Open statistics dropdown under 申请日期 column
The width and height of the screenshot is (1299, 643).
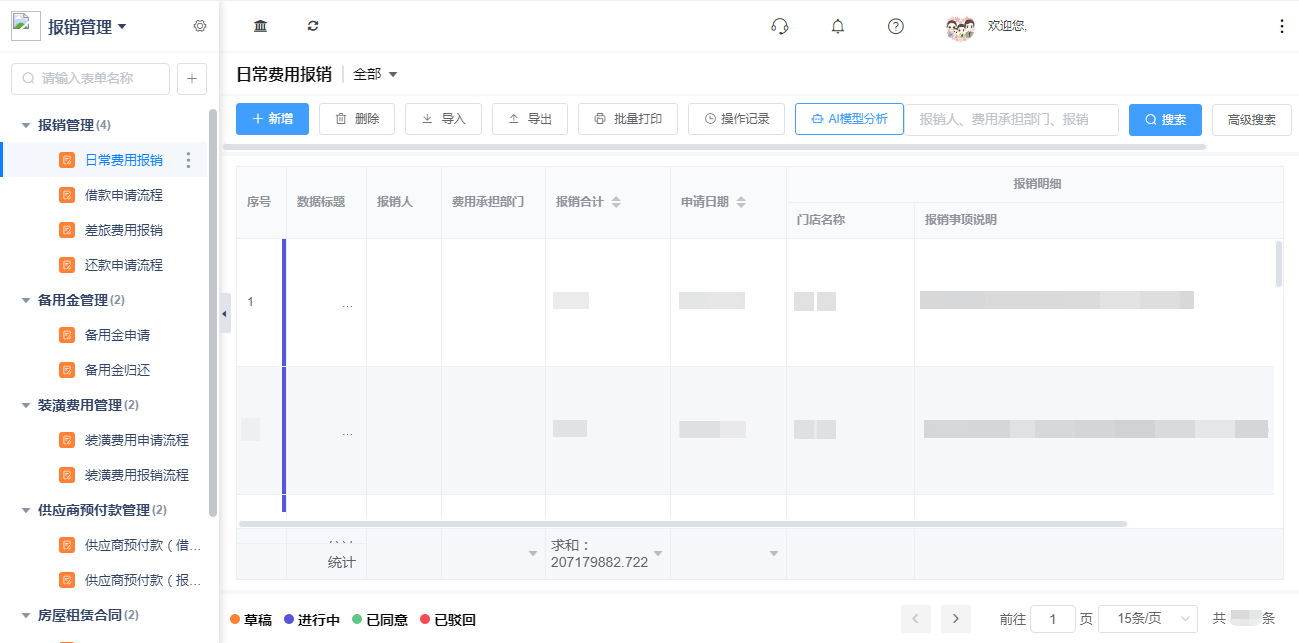coord(773,553)
